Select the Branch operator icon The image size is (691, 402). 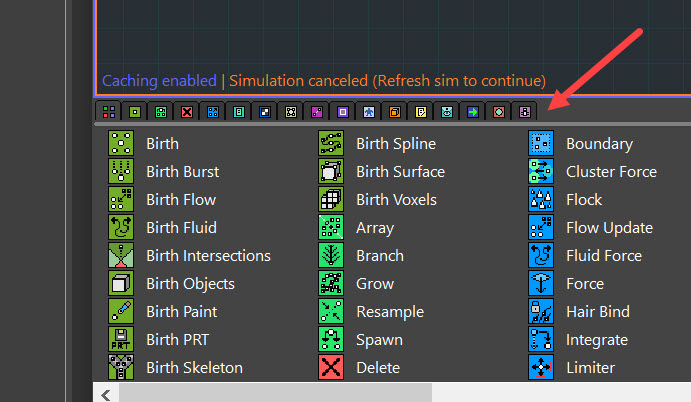click(x=331, y=255)
